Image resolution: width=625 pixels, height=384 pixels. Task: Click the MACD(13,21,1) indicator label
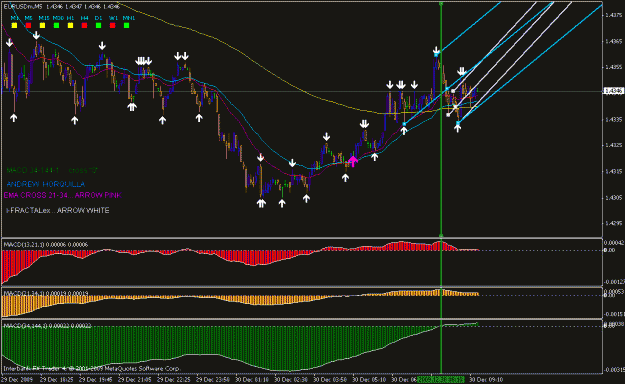pyautogui.click(x=45, y=244)
